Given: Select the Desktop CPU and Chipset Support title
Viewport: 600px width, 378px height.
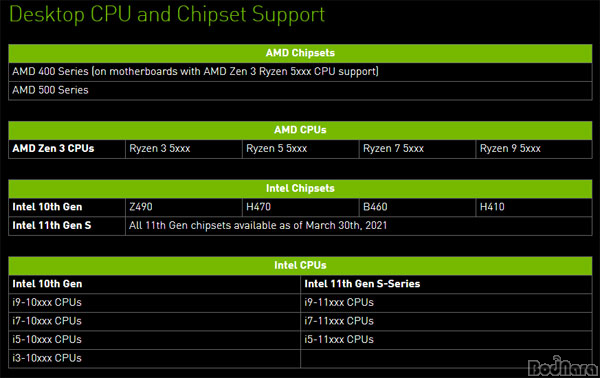Looking at the screenshot, I should (167, 15).
